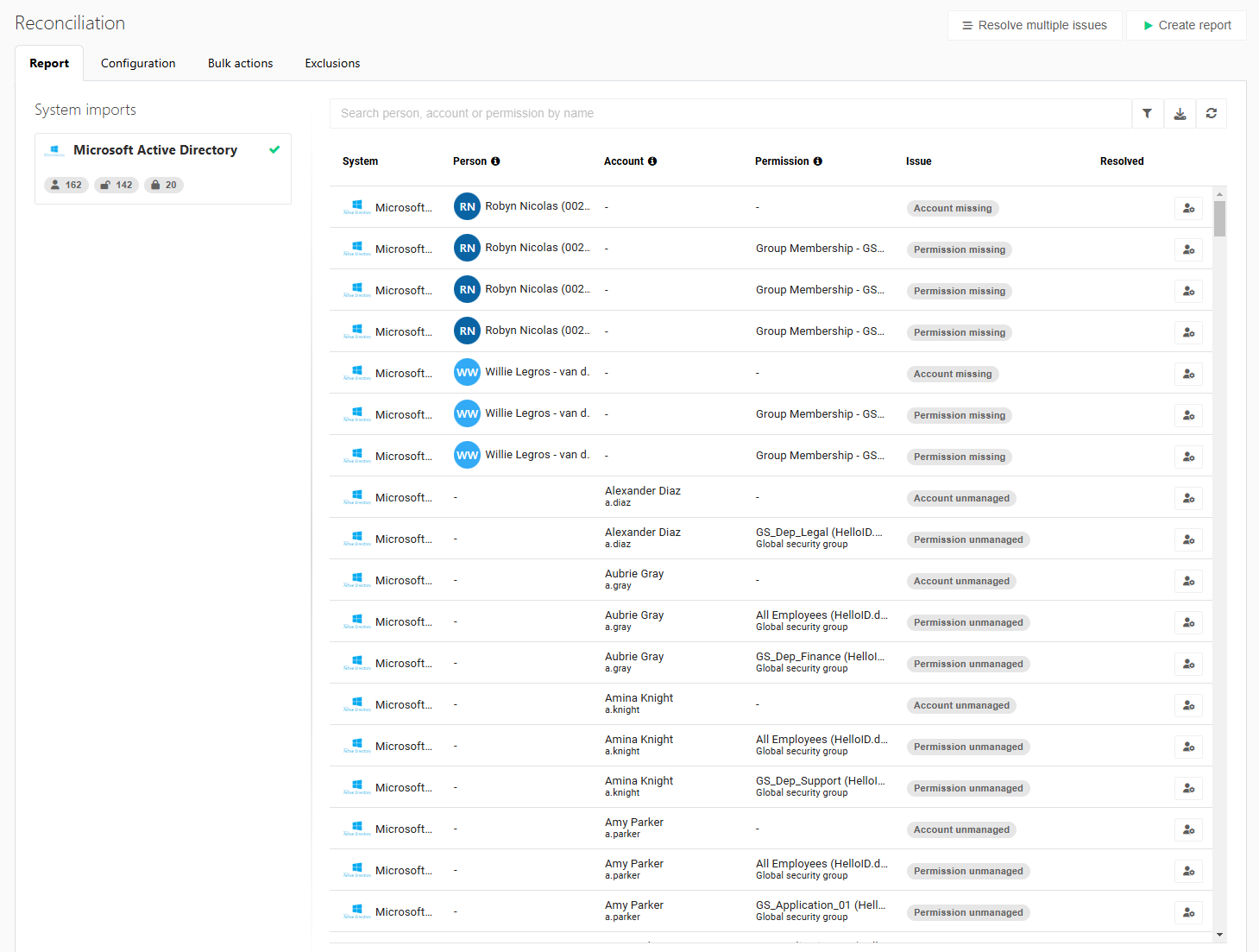The image size is (1259, 952).
Task: Click scrollbar down arrow of report table
Action: [1219, 935]
